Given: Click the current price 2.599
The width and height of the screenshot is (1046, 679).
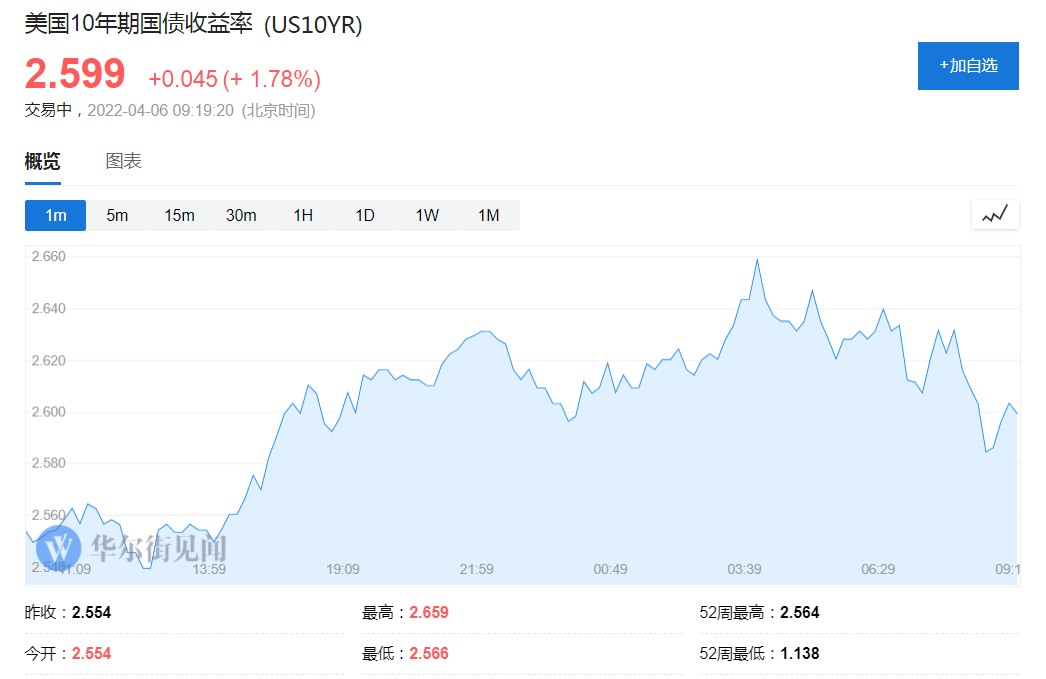Looking at the screenshot, I should click(x=75, y=75).
